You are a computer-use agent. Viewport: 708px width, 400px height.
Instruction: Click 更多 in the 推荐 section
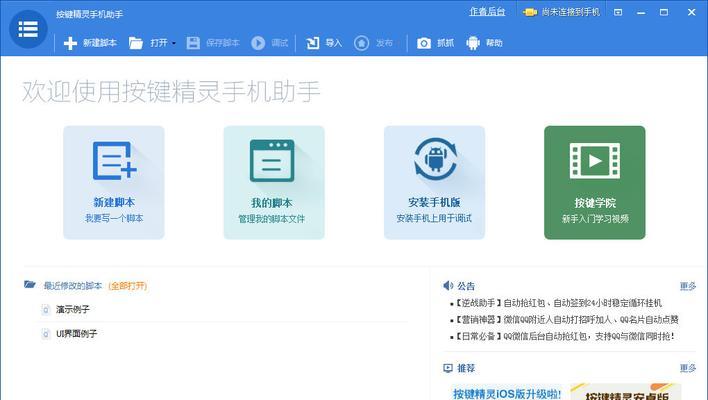click(688, 368)
